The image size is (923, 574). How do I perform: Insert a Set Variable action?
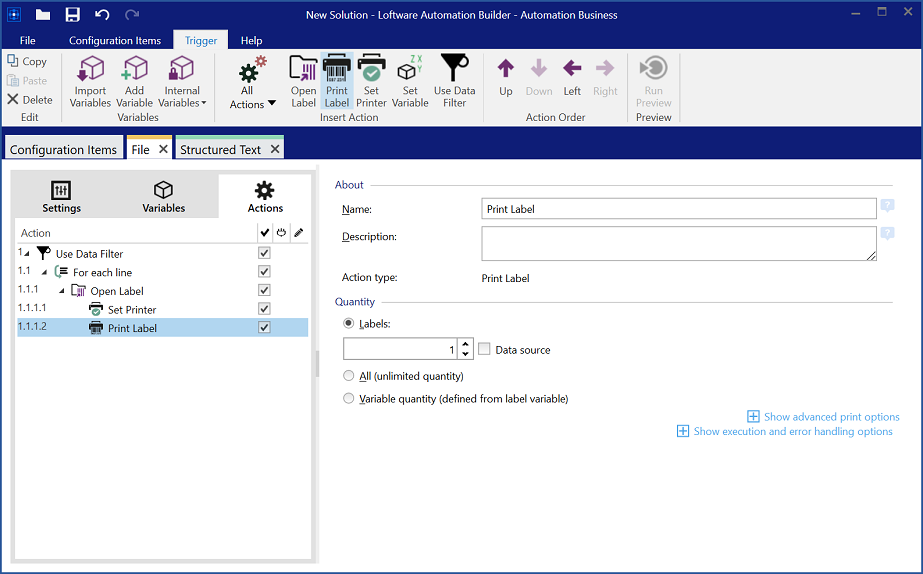[410, 81]
